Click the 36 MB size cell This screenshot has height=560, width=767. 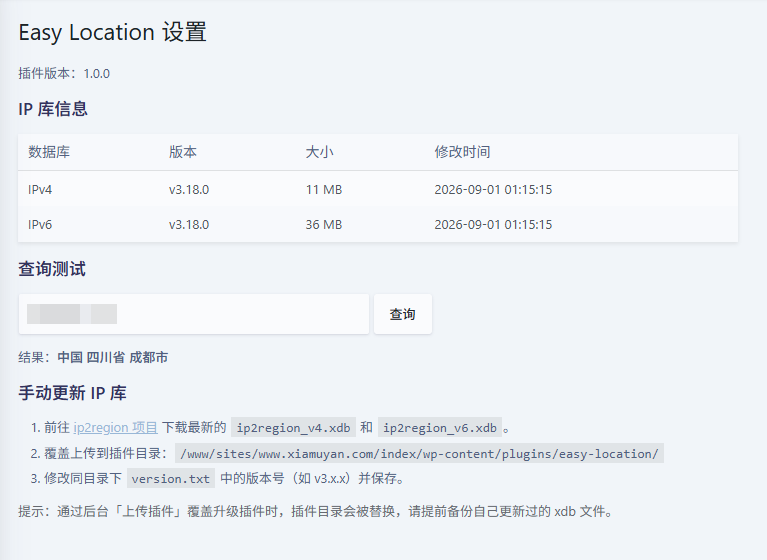pyautogui.click(x=324, y=224)
